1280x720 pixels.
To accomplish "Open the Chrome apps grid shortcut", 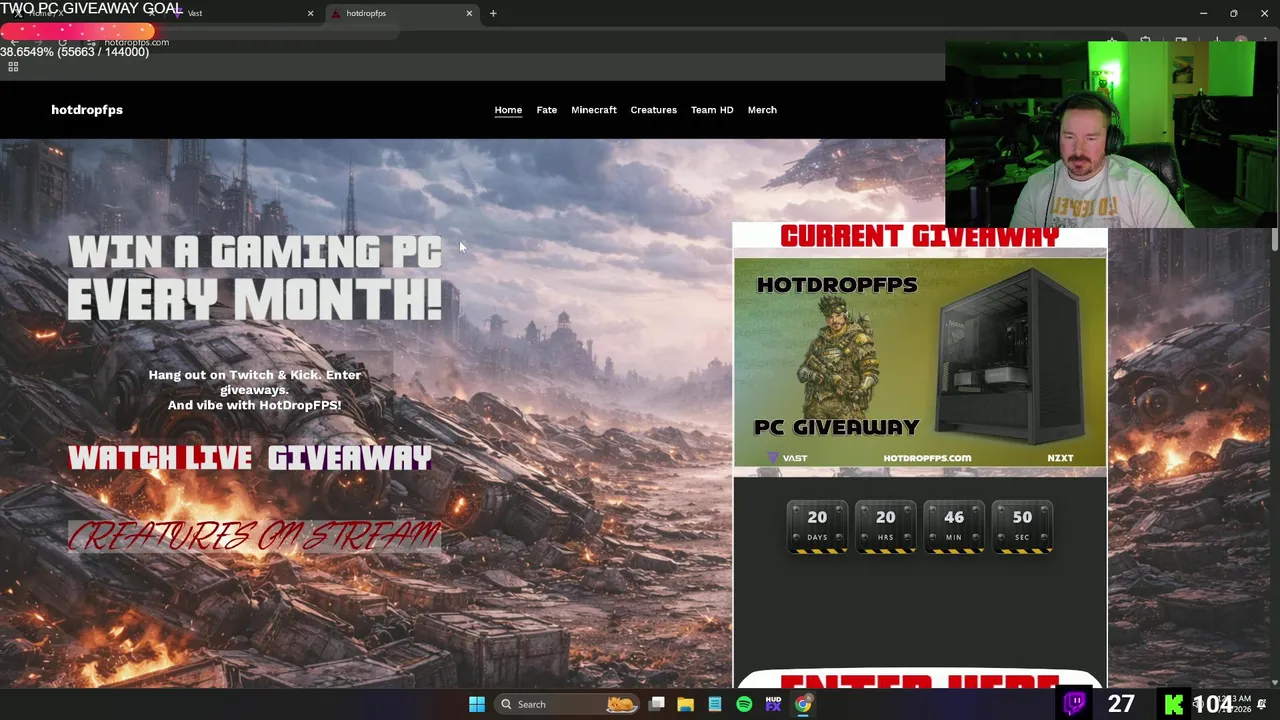I will [13, 67].
